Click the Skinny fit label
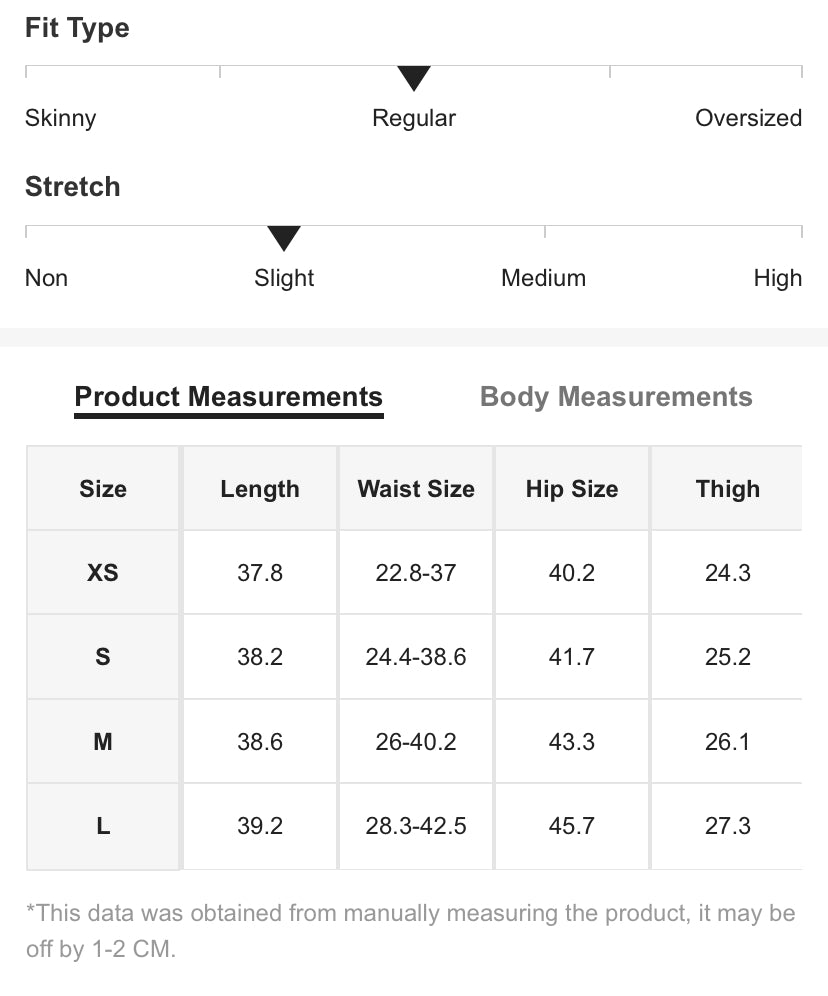Viewport: 828px width, 996px height. click(x=61, y=118)
